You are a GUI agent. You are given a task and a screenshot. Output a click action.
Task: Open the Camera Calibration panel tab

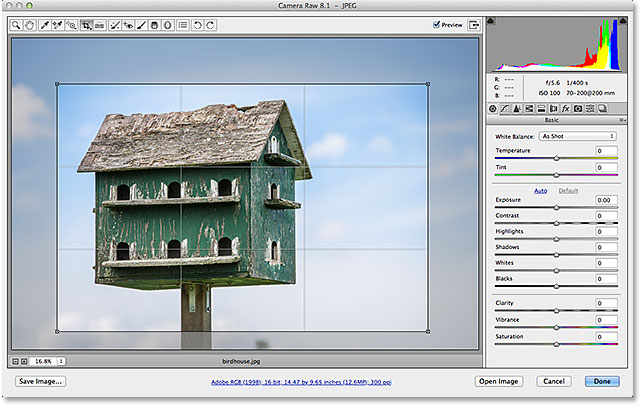578,109
